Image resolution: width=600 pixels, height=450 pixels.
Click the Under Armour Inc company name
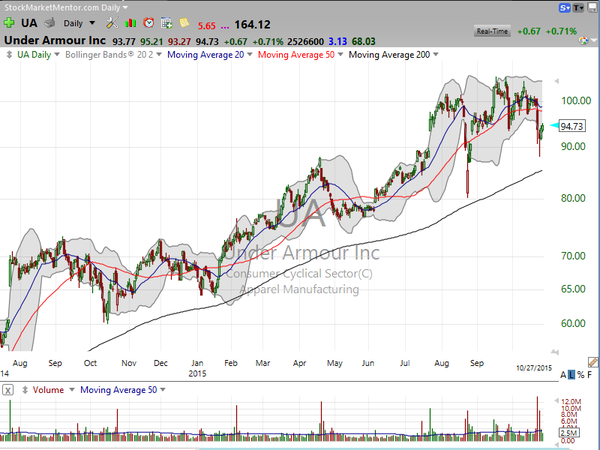pos(55,40)
